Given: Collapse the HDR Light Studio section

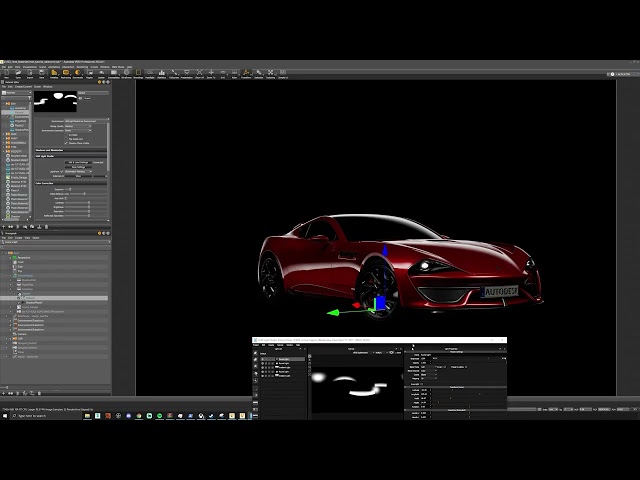Looking at the screenshot, I should (x=71, y=156).
